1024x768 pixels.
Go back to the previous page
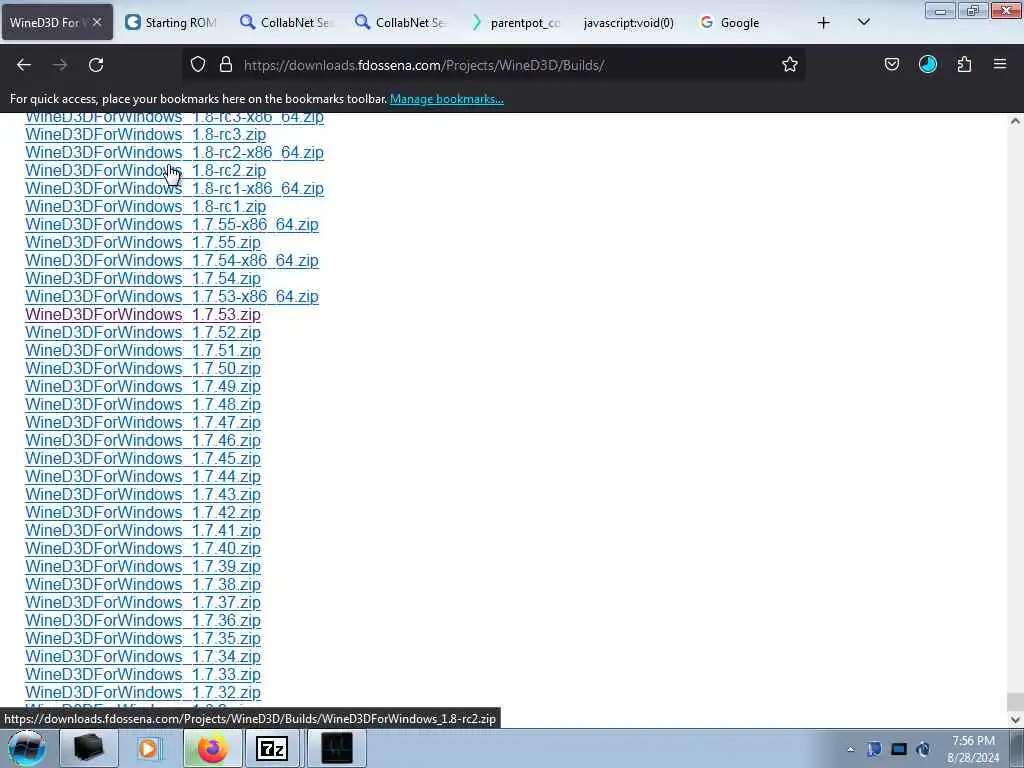(24, 65)
